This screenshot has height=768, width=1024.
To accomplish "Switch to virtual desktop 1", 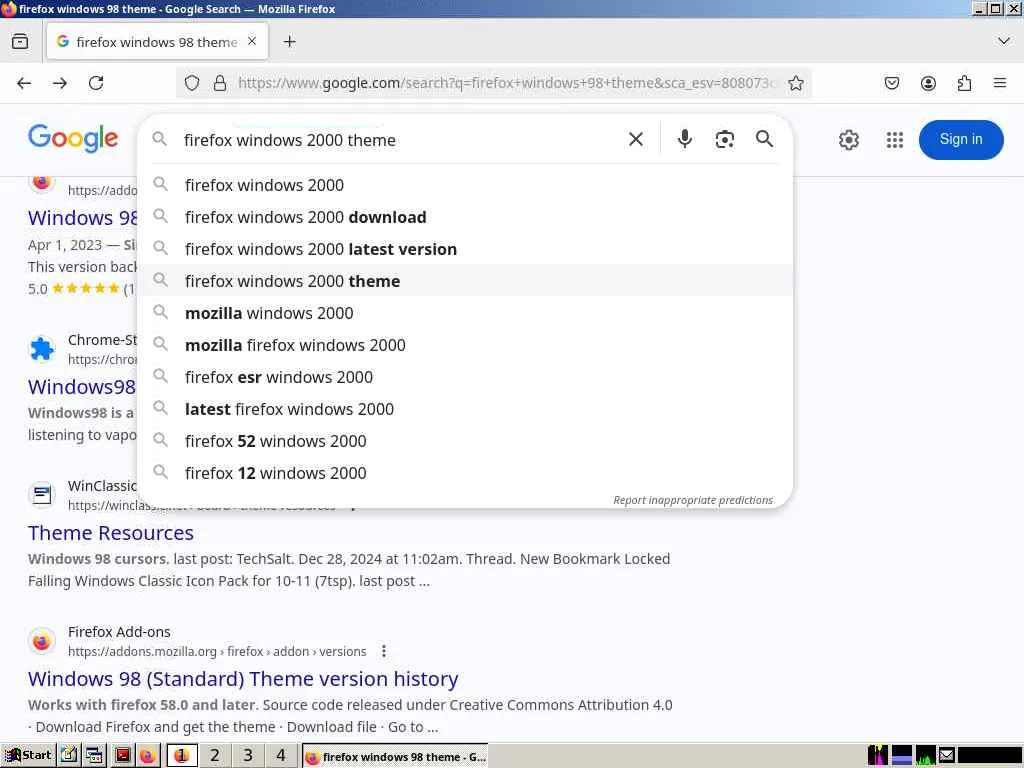I will pos(182,756).
